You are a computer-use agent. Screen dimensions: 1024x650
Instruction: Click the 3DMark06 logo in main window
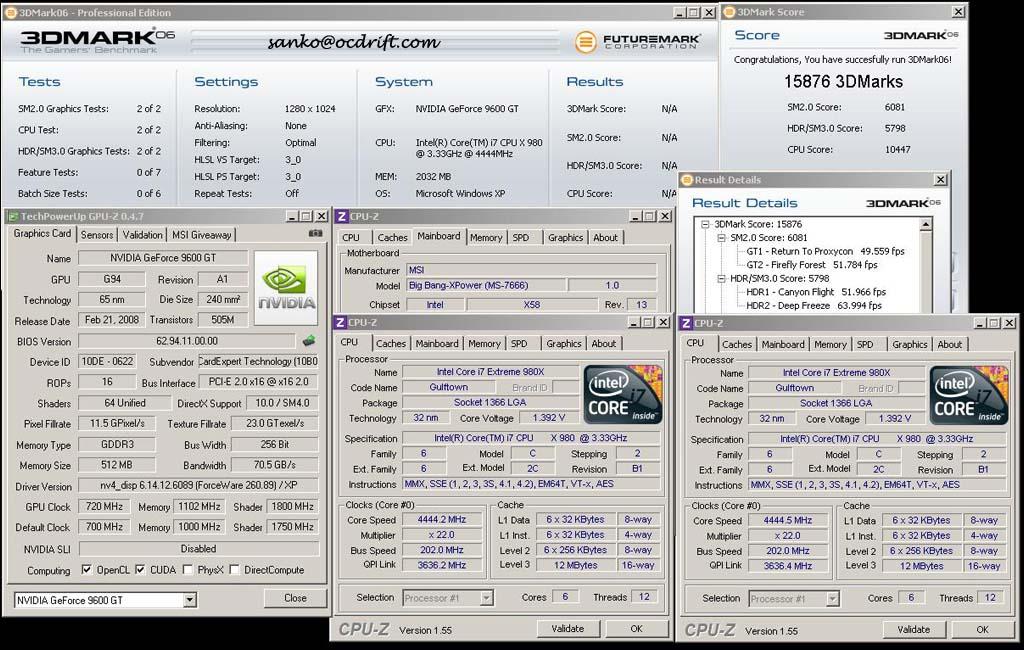click(x=97, y=40)
